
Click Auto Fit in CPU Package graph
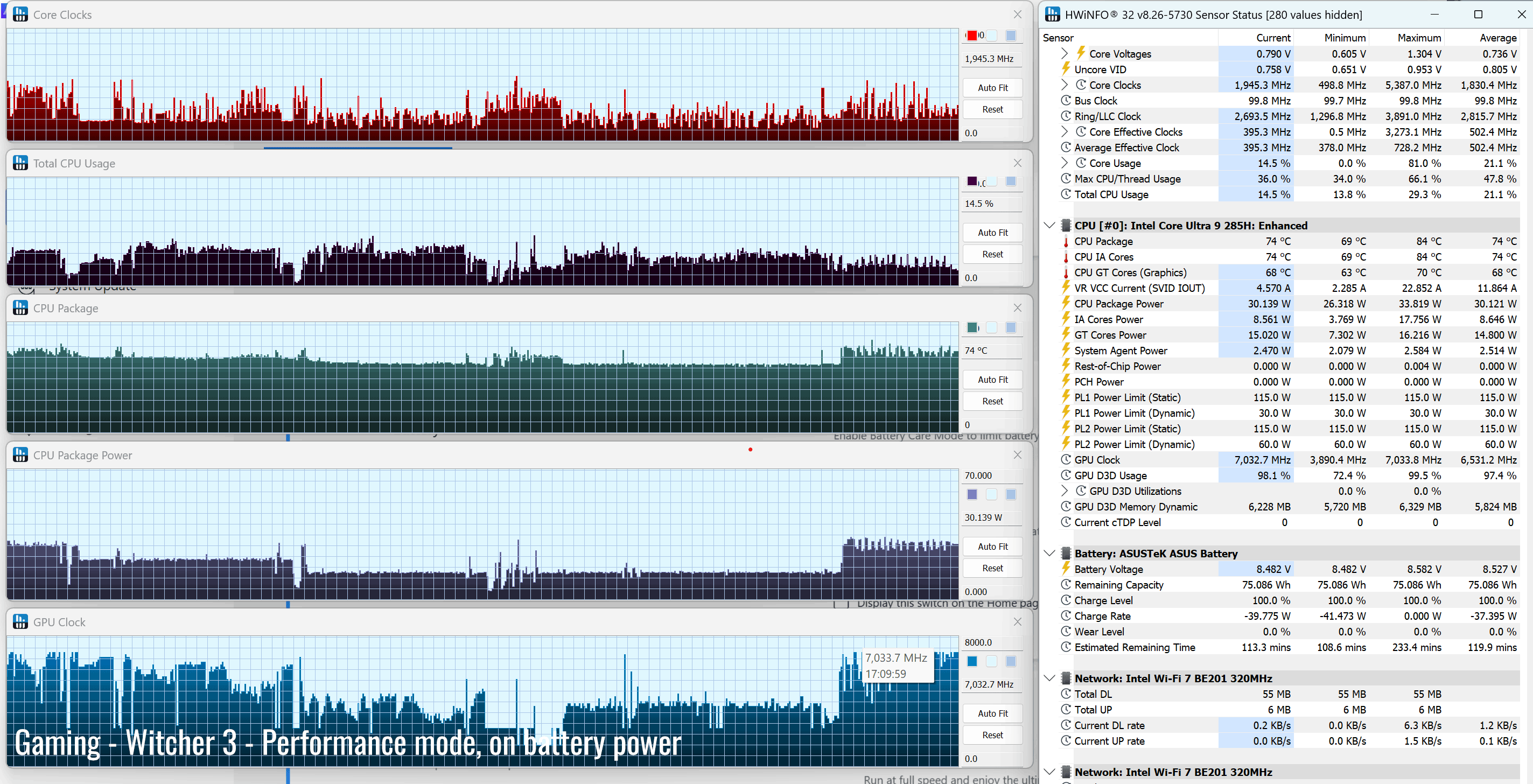(x=992, y=380)
